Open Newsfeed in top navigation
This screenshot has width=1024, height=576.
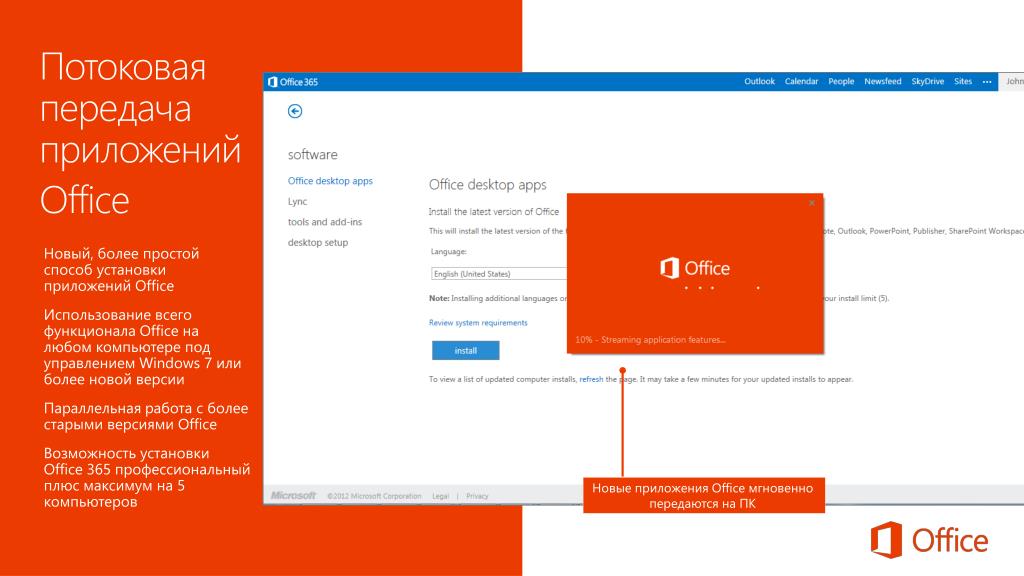pyautogui.click(x=883, y=82)
